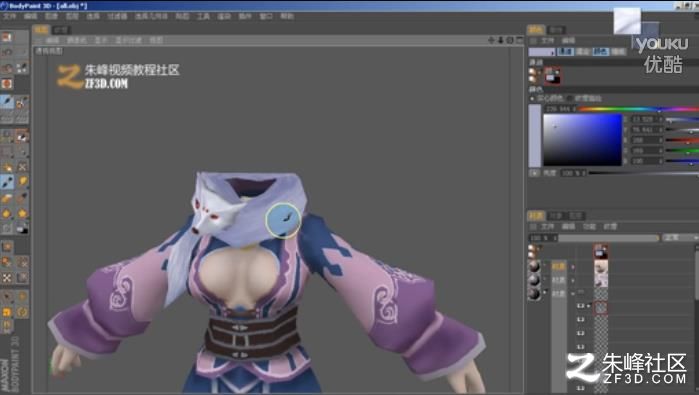
Task: Click the viewport zoom navigation icon
Action: click(x=501, y=40)
